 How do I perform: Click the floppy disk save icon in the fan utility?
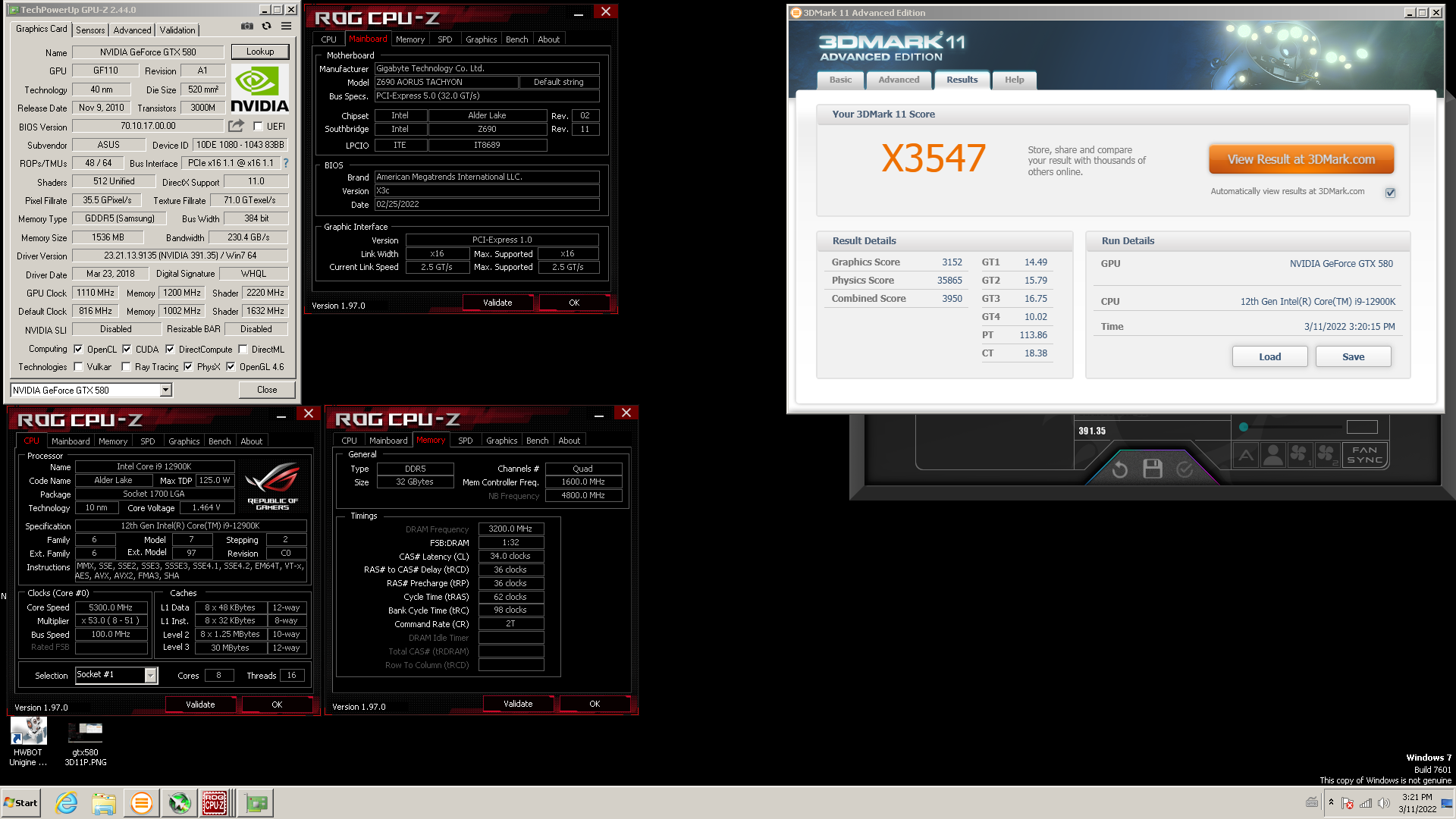1153,469
